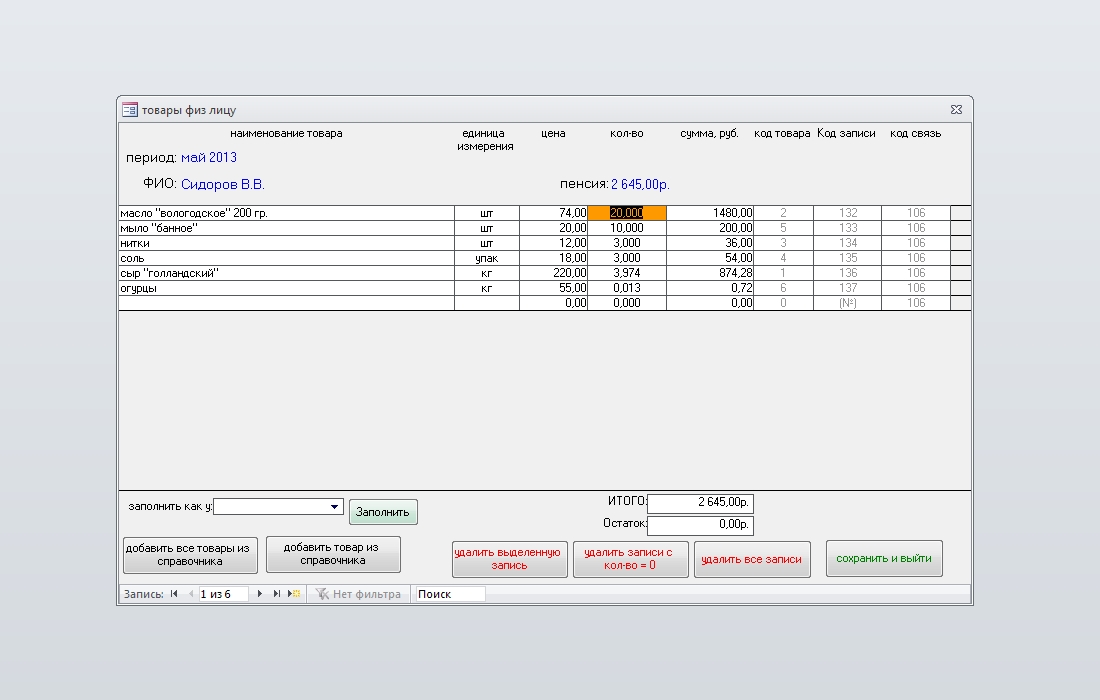The height and width of the screenshot is (700, 1100).
Task: Click record code cell '132'
Action: pyautogui.click(x=847, y=213)
